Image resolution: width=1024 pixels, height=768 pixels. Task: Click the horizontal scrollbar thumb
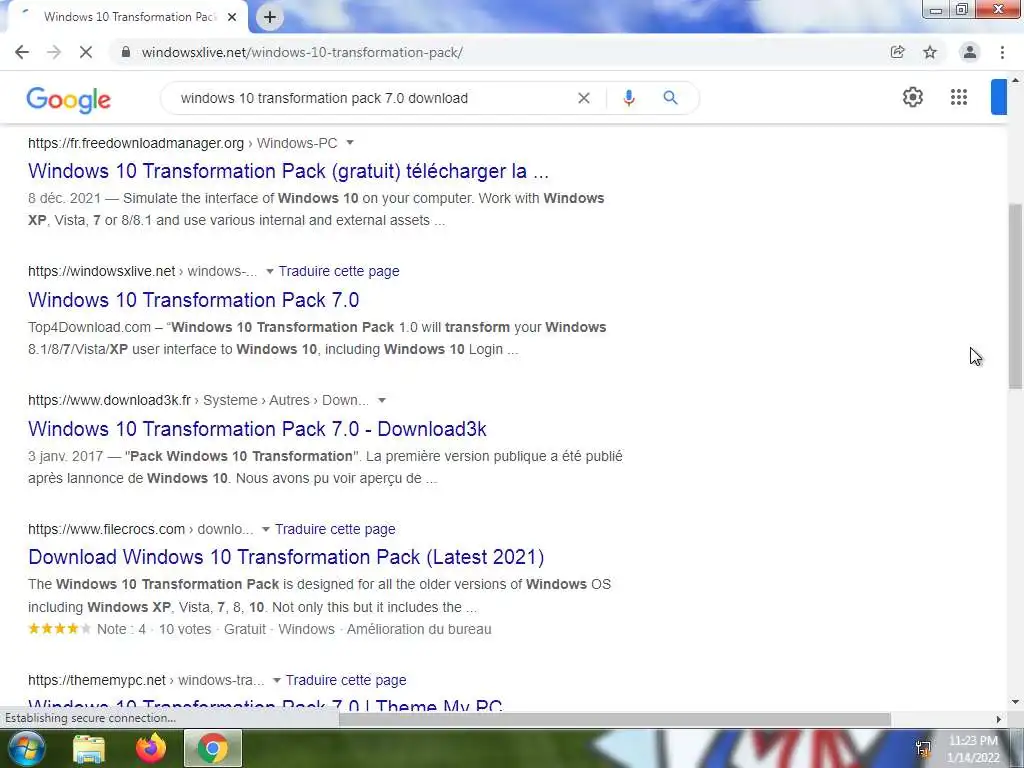(x=615, y=719)
